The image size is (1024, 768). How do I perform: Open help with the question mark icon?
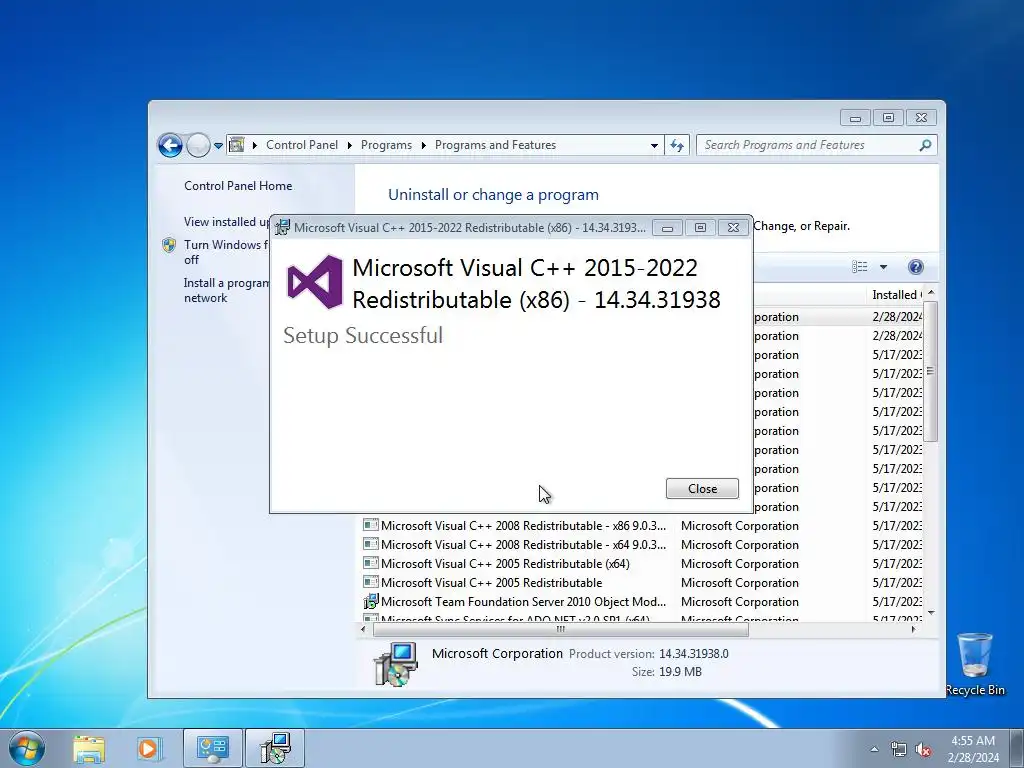(x=916, y=266)
